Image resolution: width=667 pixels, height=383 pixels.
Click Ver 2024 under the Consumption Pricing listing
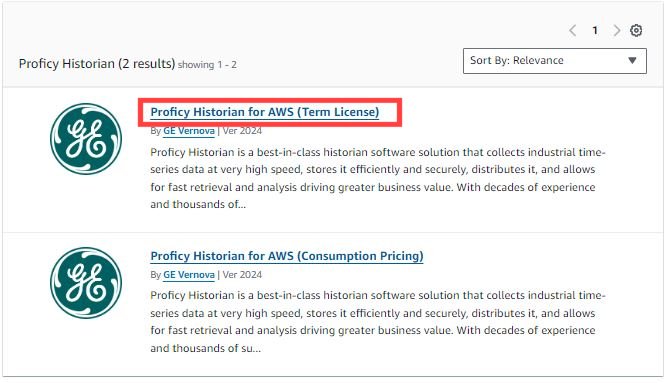(242, 275)
